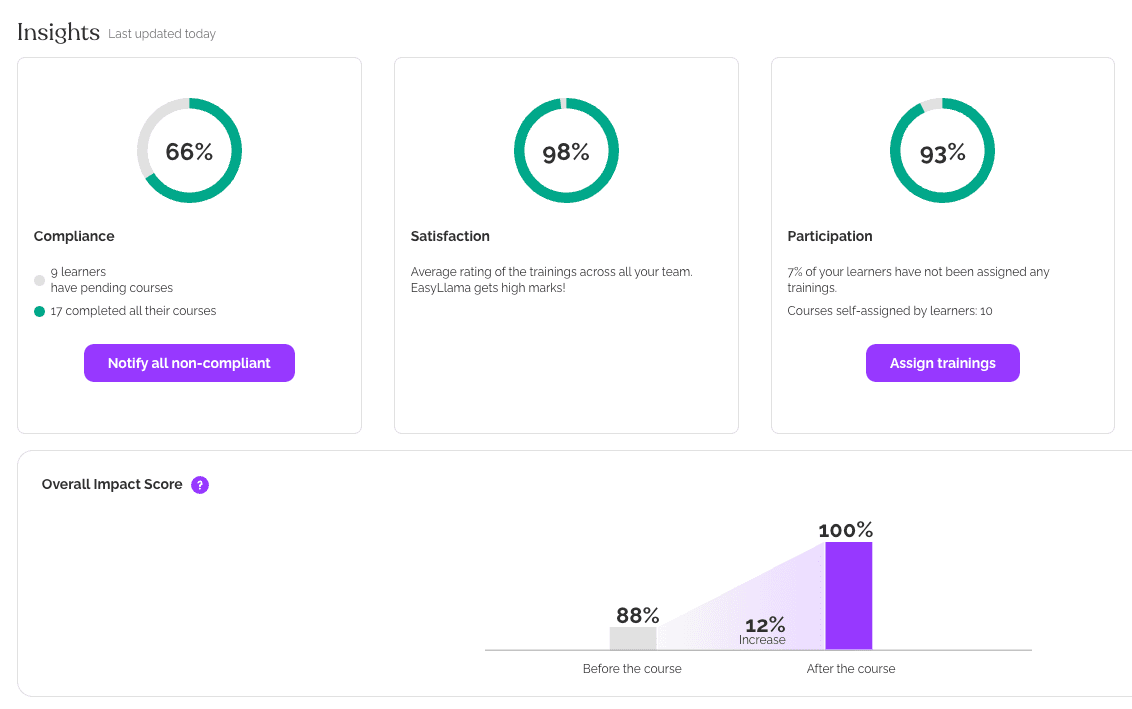1132x709 pixels.
Task: Select the Satisfaction donut chart
Action: [x=566, y=150]
